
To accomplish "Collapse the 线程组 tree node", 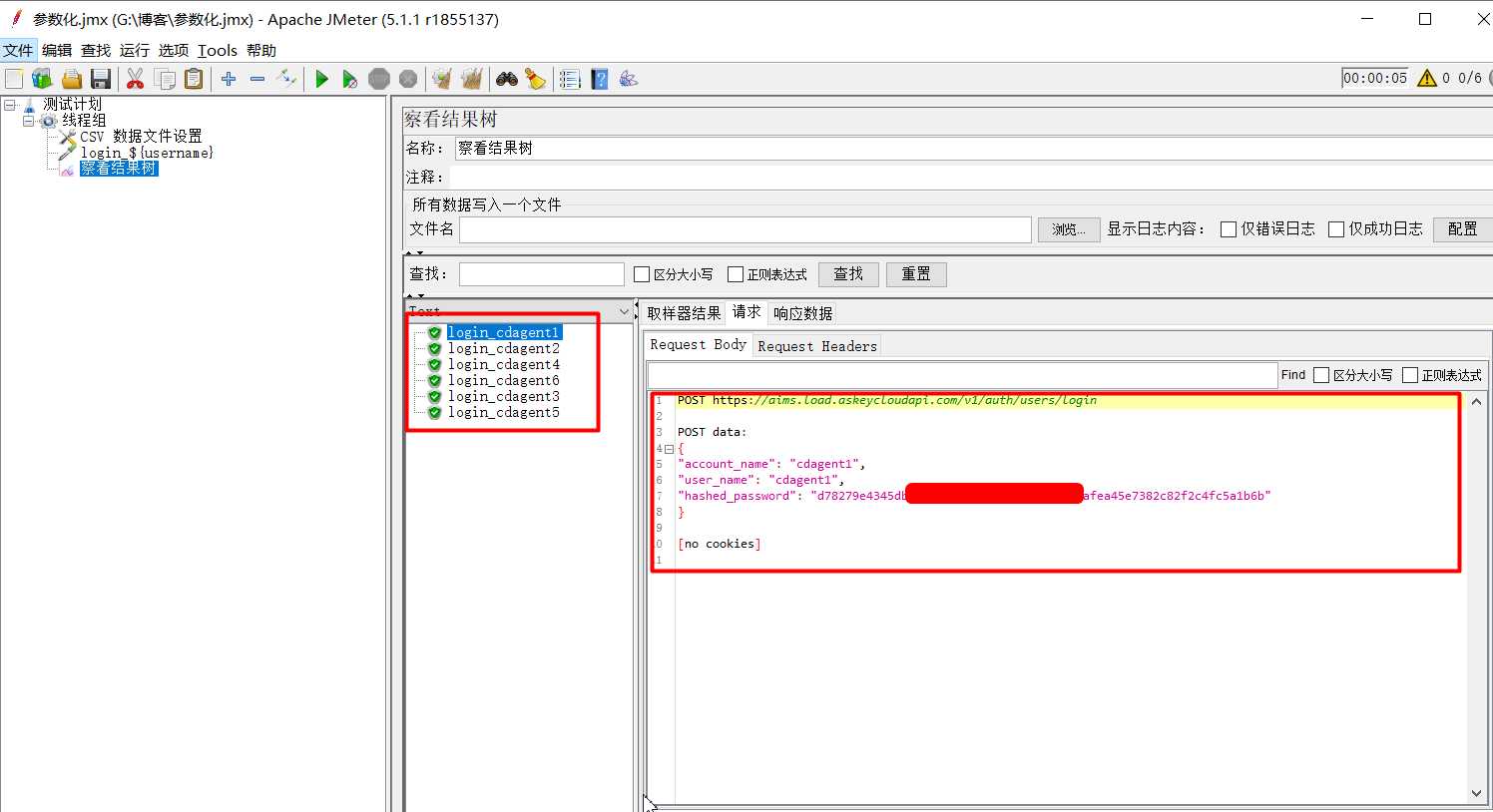I will (x=28, y=120).
